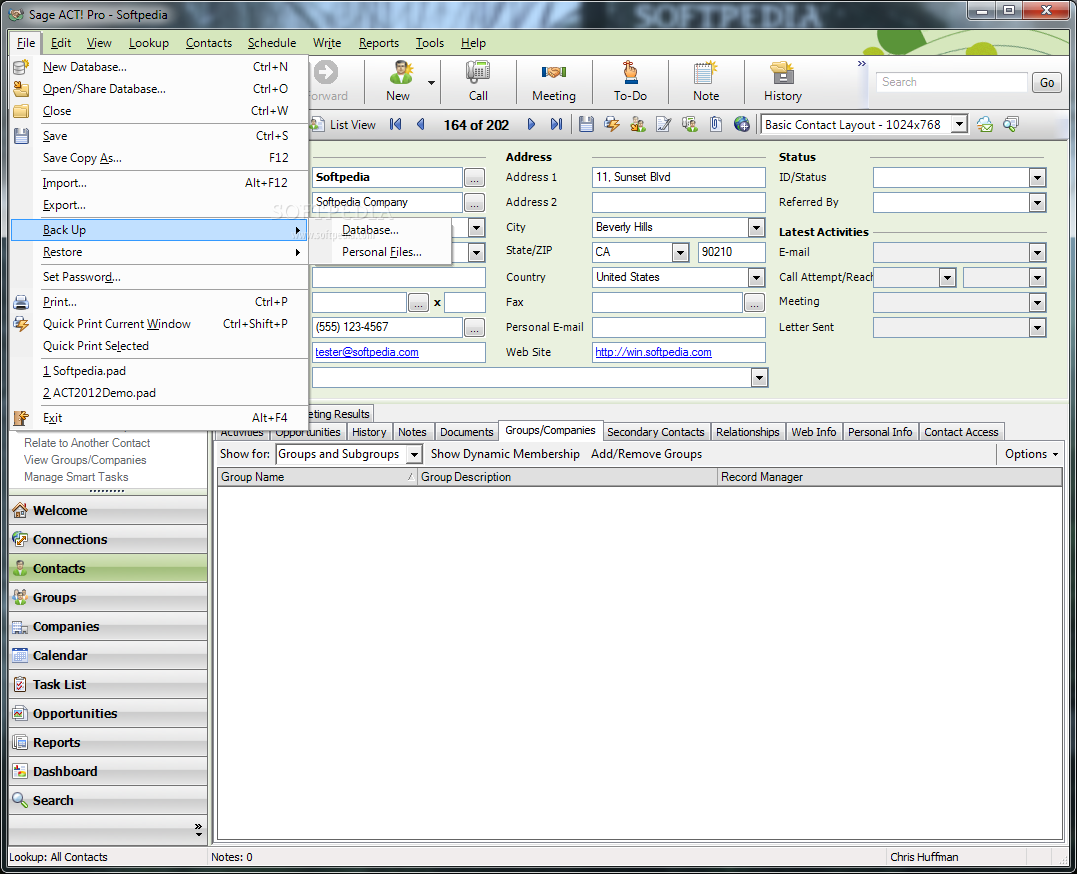Open Groups in left navigation
The image size is (1077, 874).
click(x=109, y=597)
